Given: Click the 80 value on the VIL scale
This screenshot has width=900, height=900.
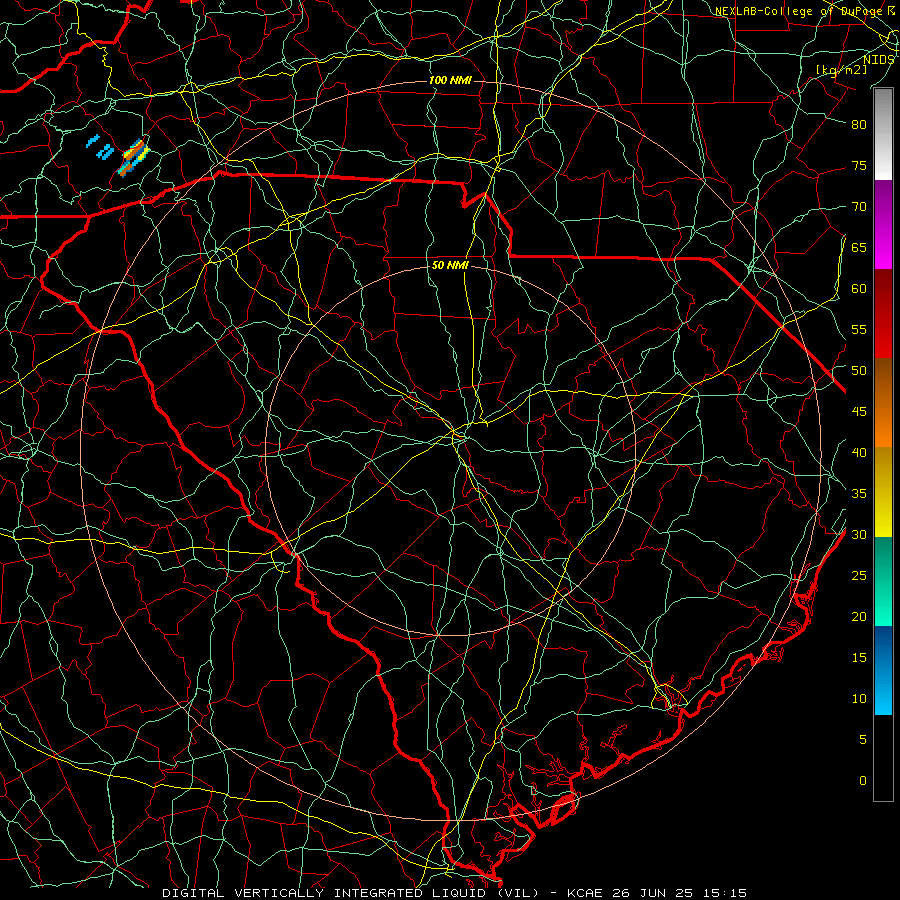Looking at the screenshot, I should pyautogui.click(x=859, y=125).
